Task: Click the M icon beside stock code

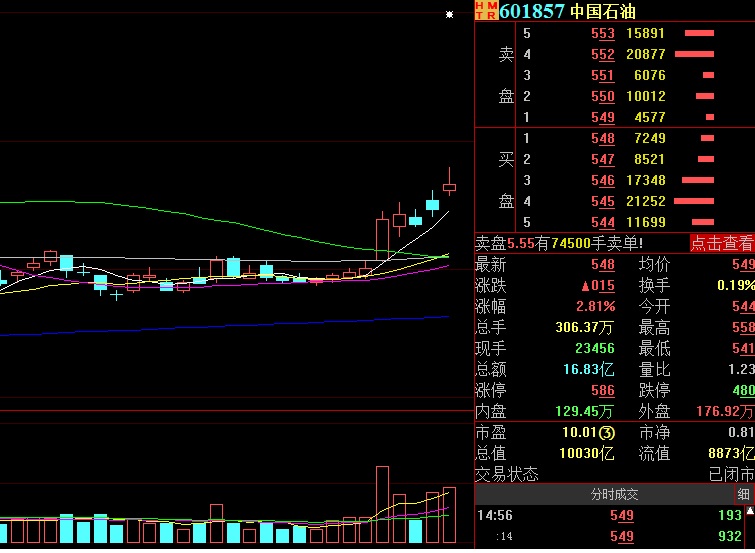Action: click(490, 6)
